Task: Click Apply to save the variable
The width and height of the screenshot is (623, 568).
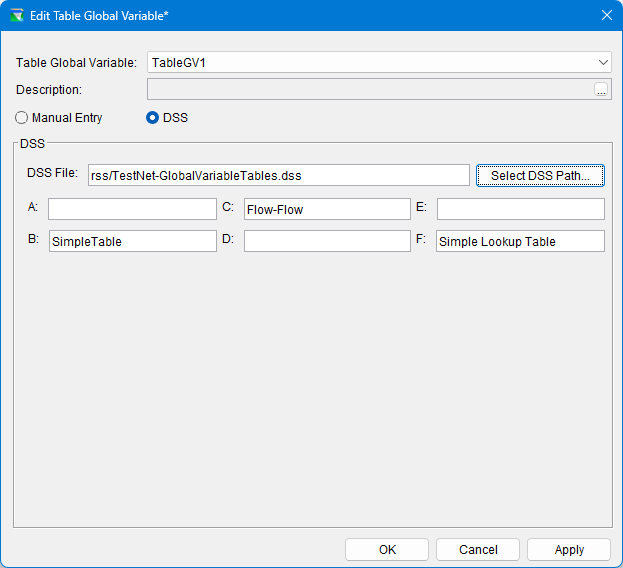Action: coord(569,549)
